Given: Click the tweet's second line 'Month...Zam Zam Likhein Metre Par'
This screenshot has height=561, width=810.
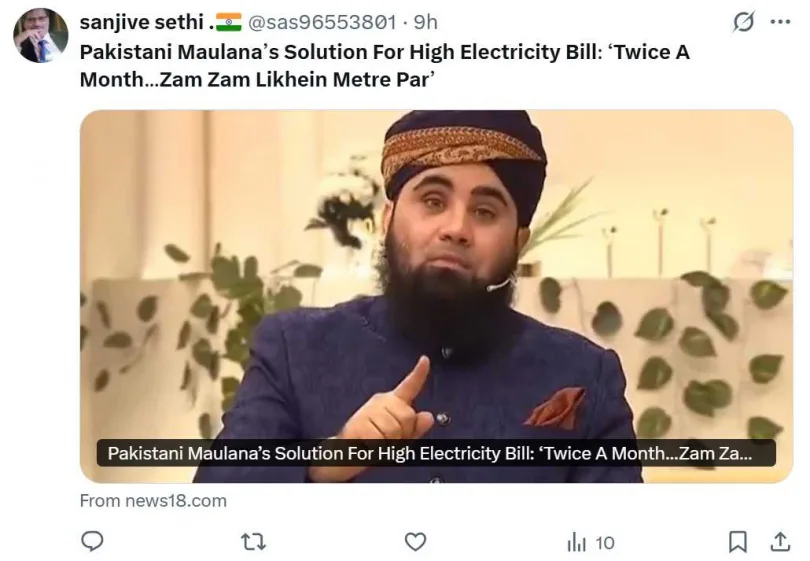Looking at the screenshot, I should click(257, 80).
